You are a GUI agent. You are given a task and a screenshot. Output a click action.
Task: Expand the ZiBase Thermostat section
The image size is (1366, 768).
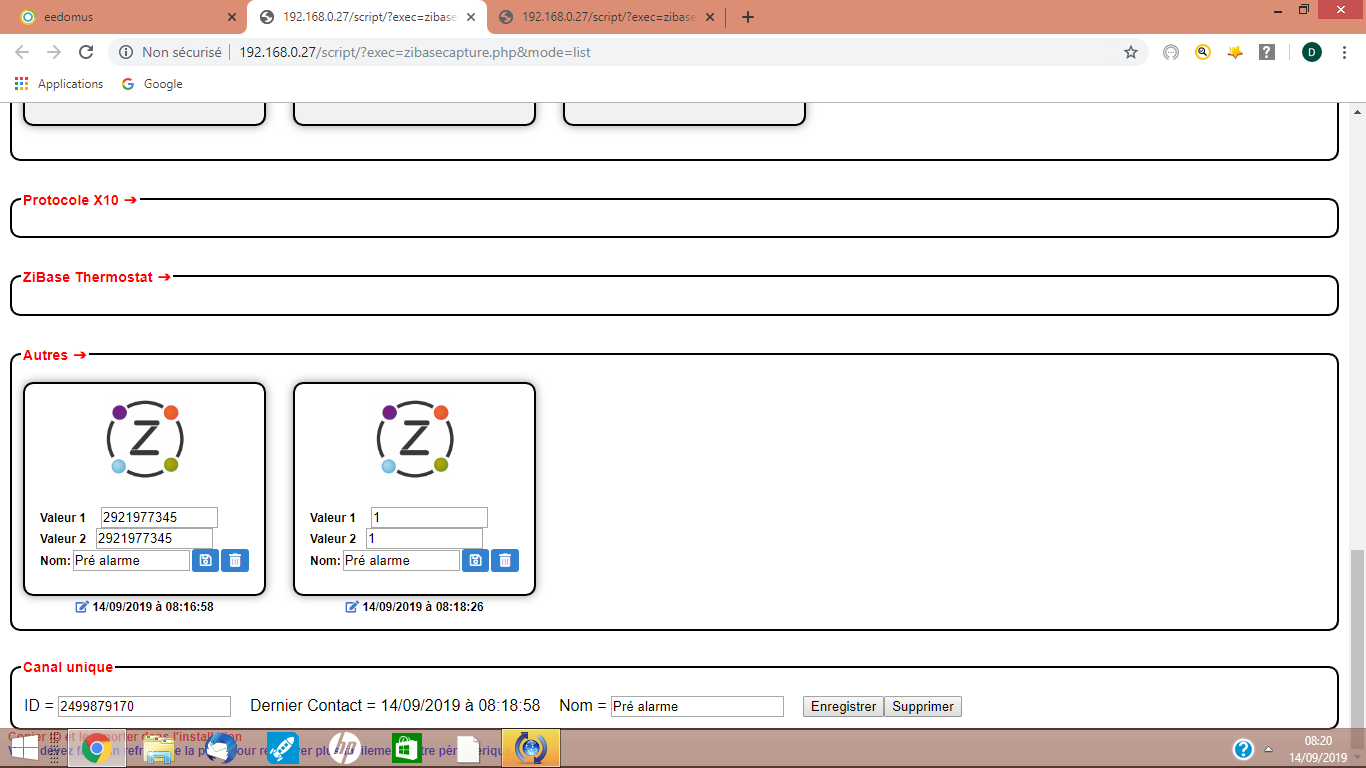pyautogui.click(x=96, y=277)
